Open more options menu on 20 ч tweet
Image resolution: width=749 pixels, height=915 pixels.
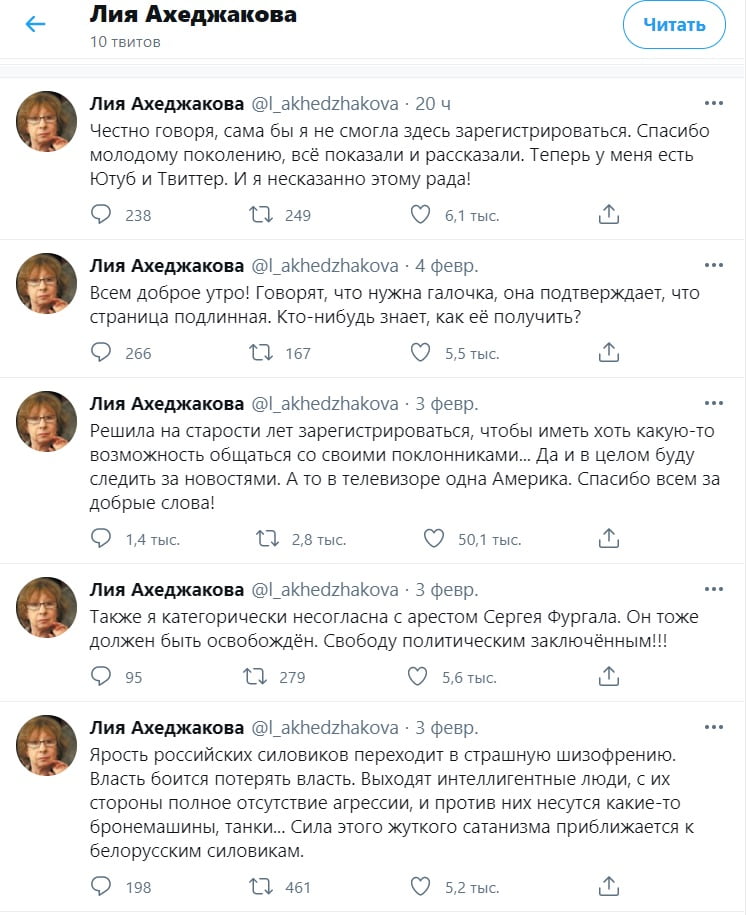tap(713, 103)
